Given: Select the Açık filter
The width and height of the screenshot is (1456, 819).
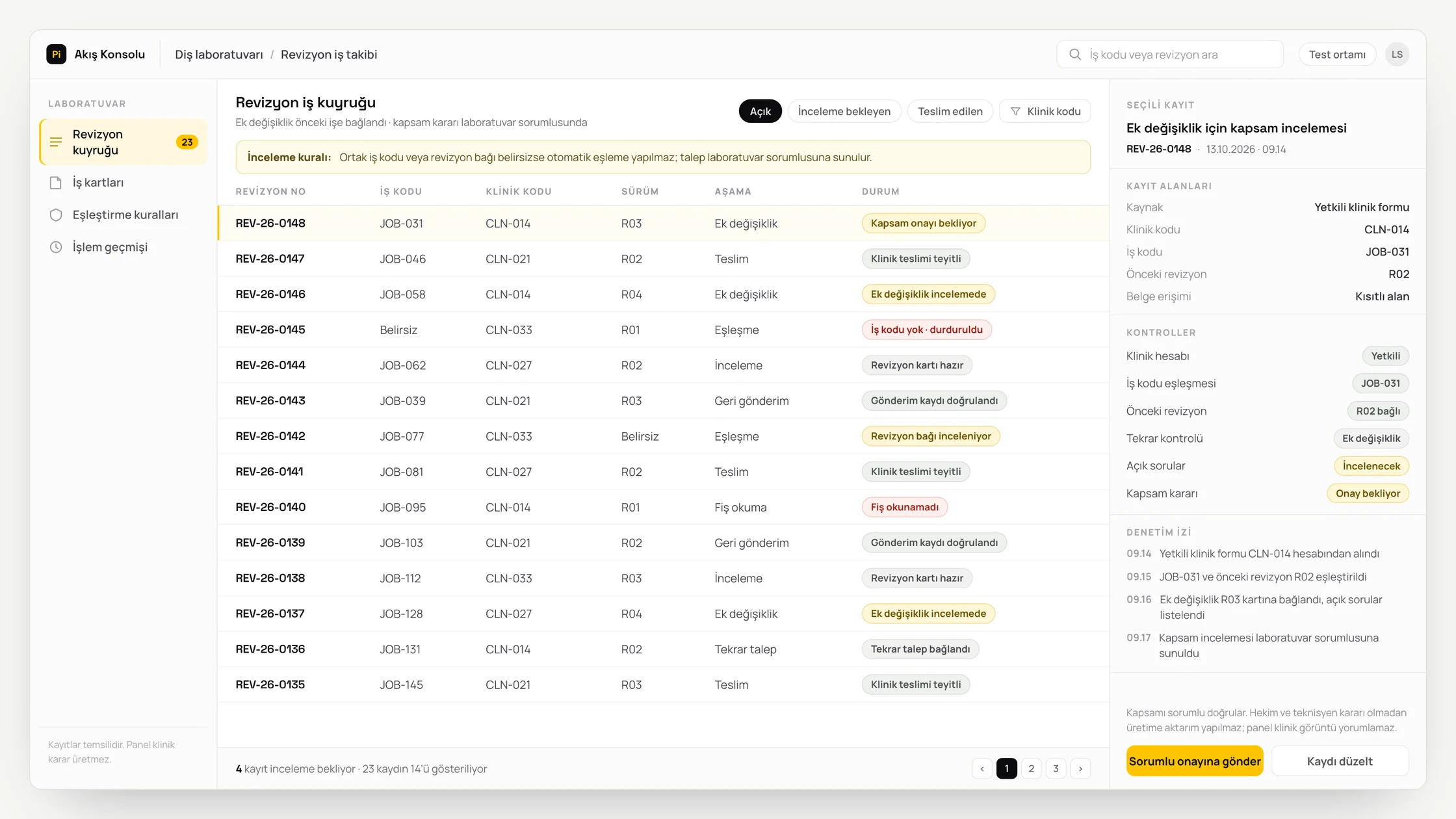Looking at the screenshot, I should point(760,112).
